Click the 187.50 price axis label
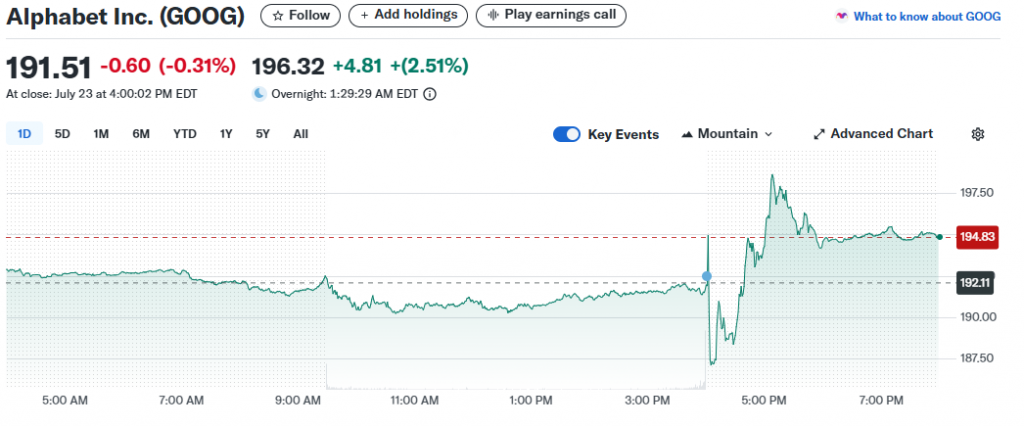1024x427 pixels. [x=976, y=358]
